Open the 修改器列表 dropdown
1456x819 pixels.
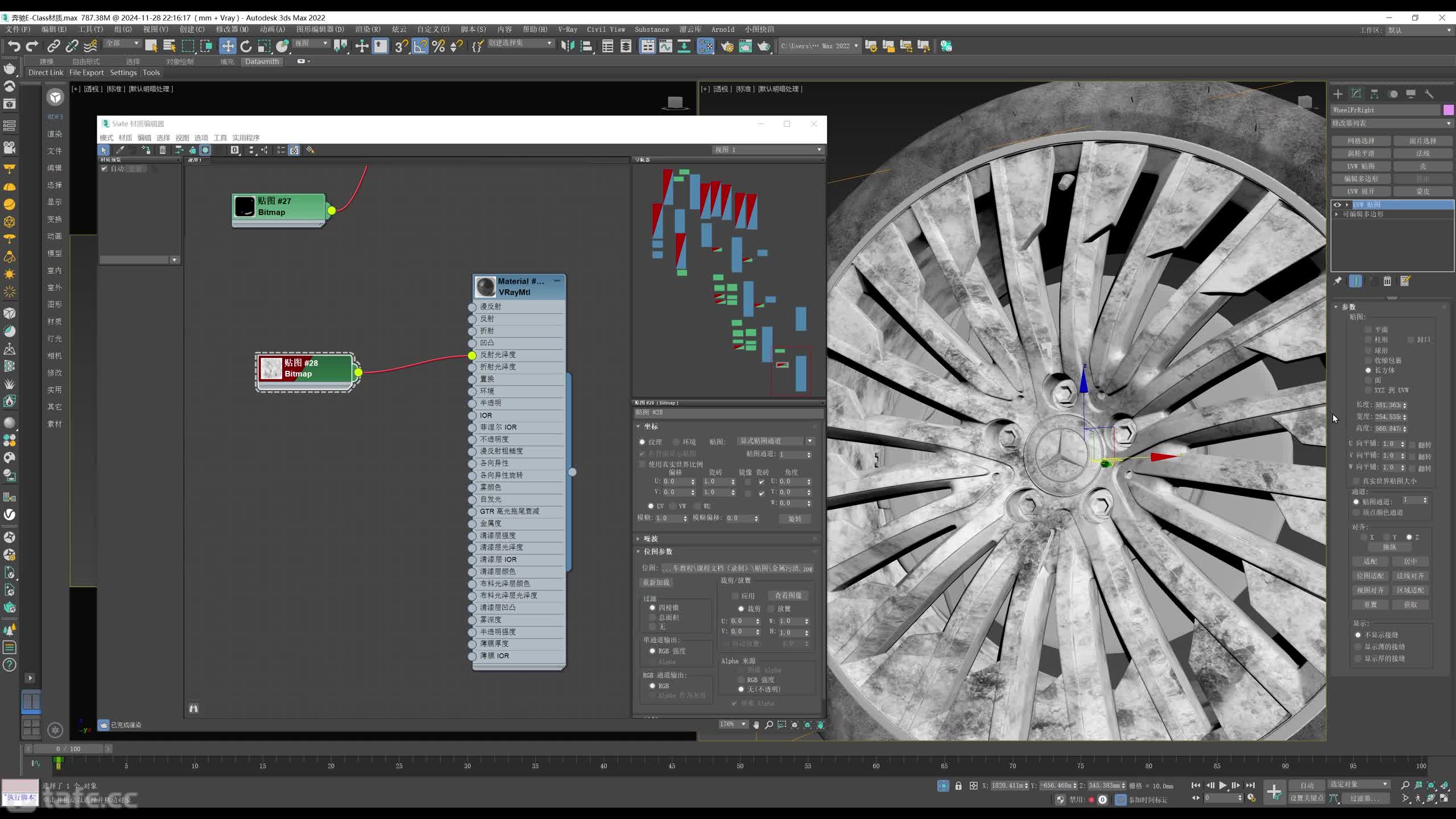click(x=1392, y=123)
